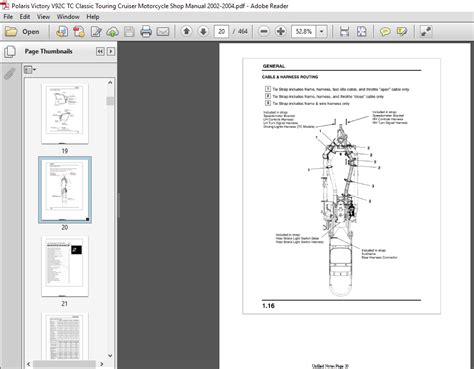Open the Attachments paperclip panel
Viewport: 474px width, 369px height.
[x=10, y=73]
